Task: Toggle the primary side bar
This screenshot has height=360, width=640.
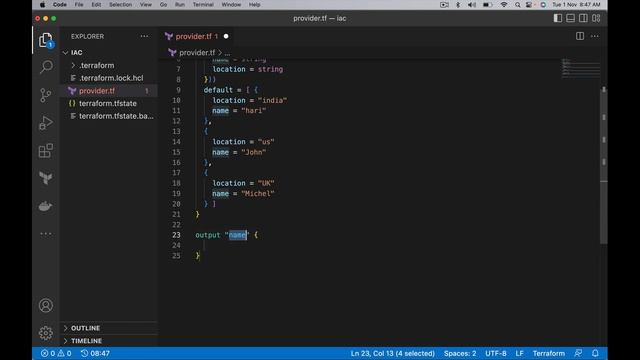Action: point(558,18)
